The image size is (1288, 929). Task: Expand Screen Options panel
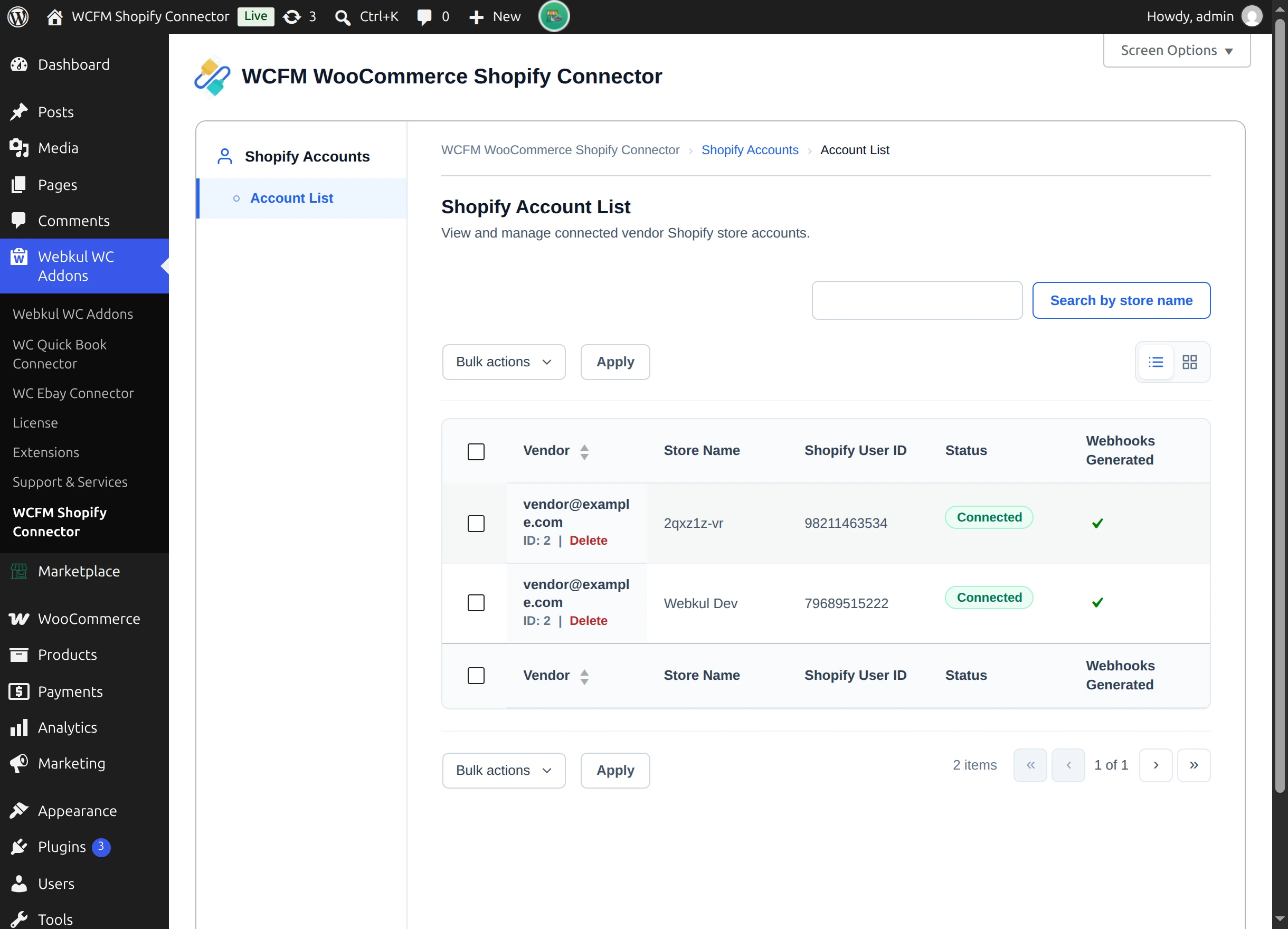[x=1176, y=51]
